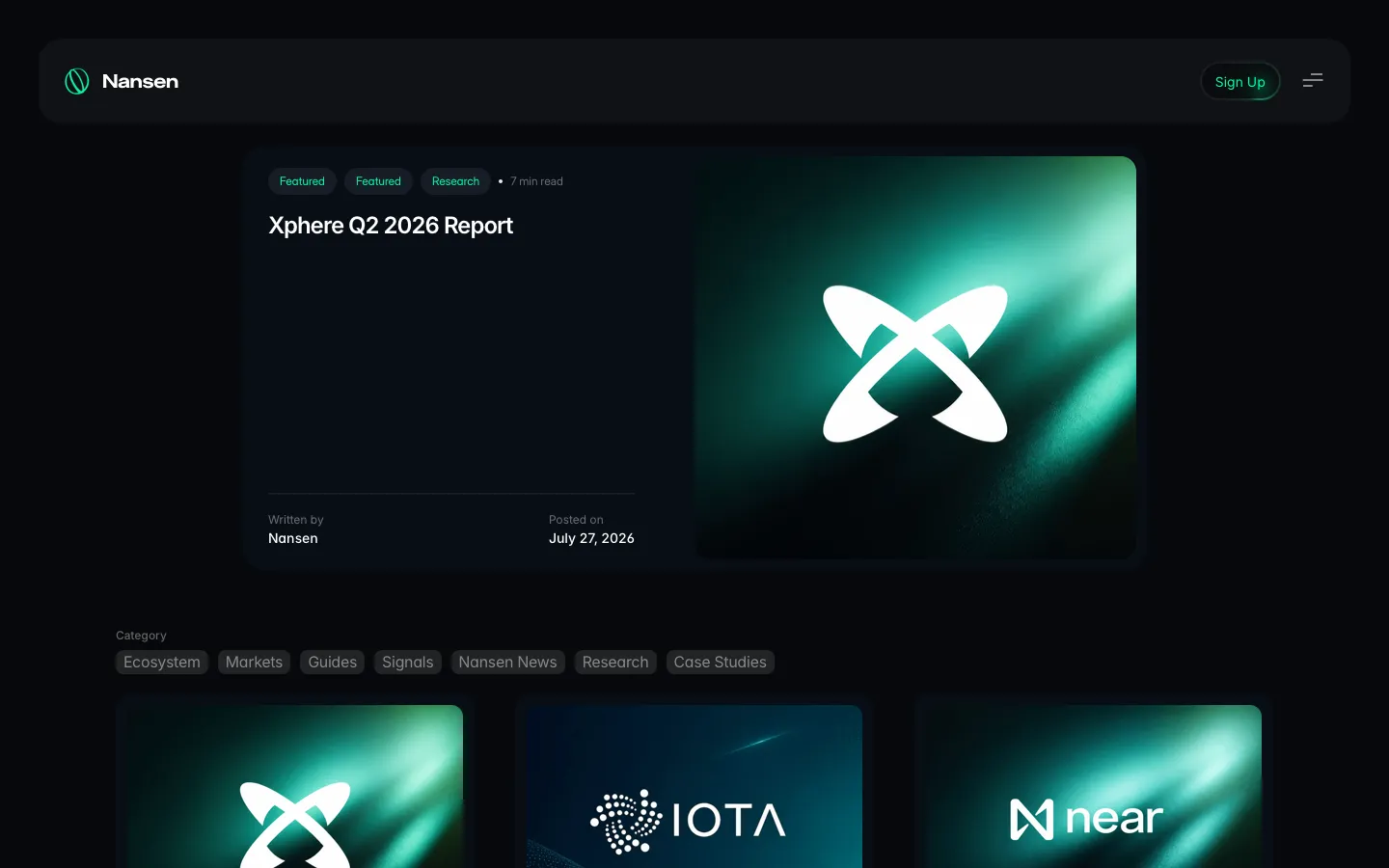Click the large Xphere featured image
1389x868 pixels.
915,358
